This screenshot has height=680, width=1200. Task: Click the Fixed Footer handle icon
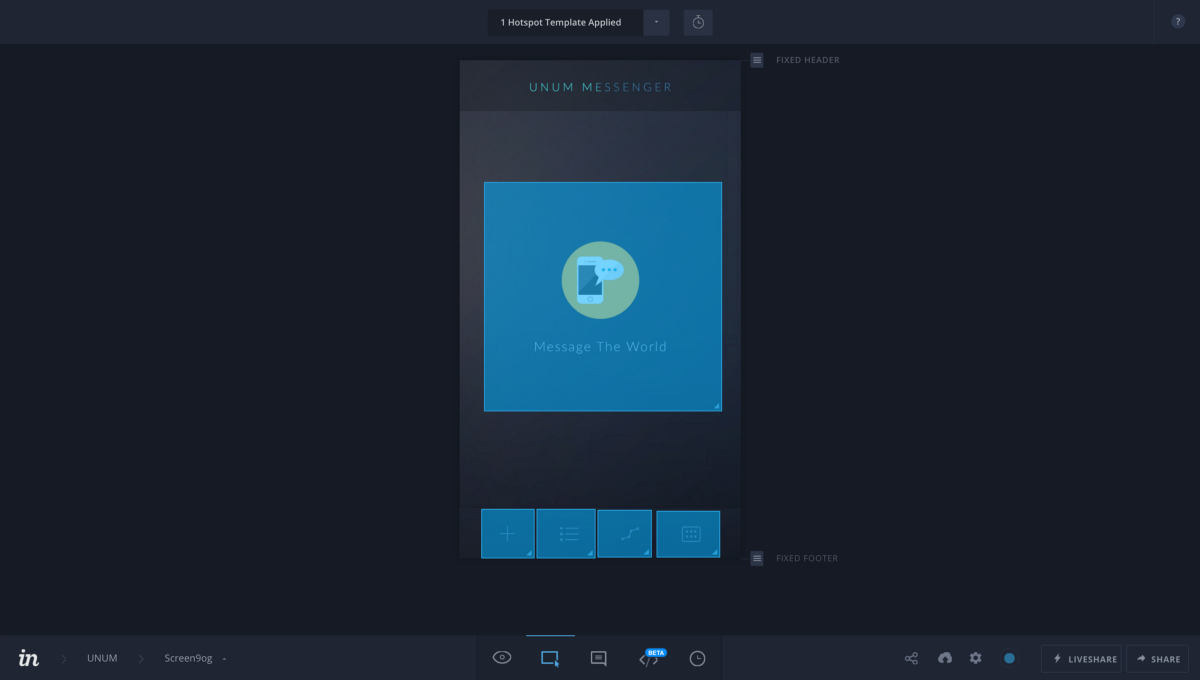(757, 558)
